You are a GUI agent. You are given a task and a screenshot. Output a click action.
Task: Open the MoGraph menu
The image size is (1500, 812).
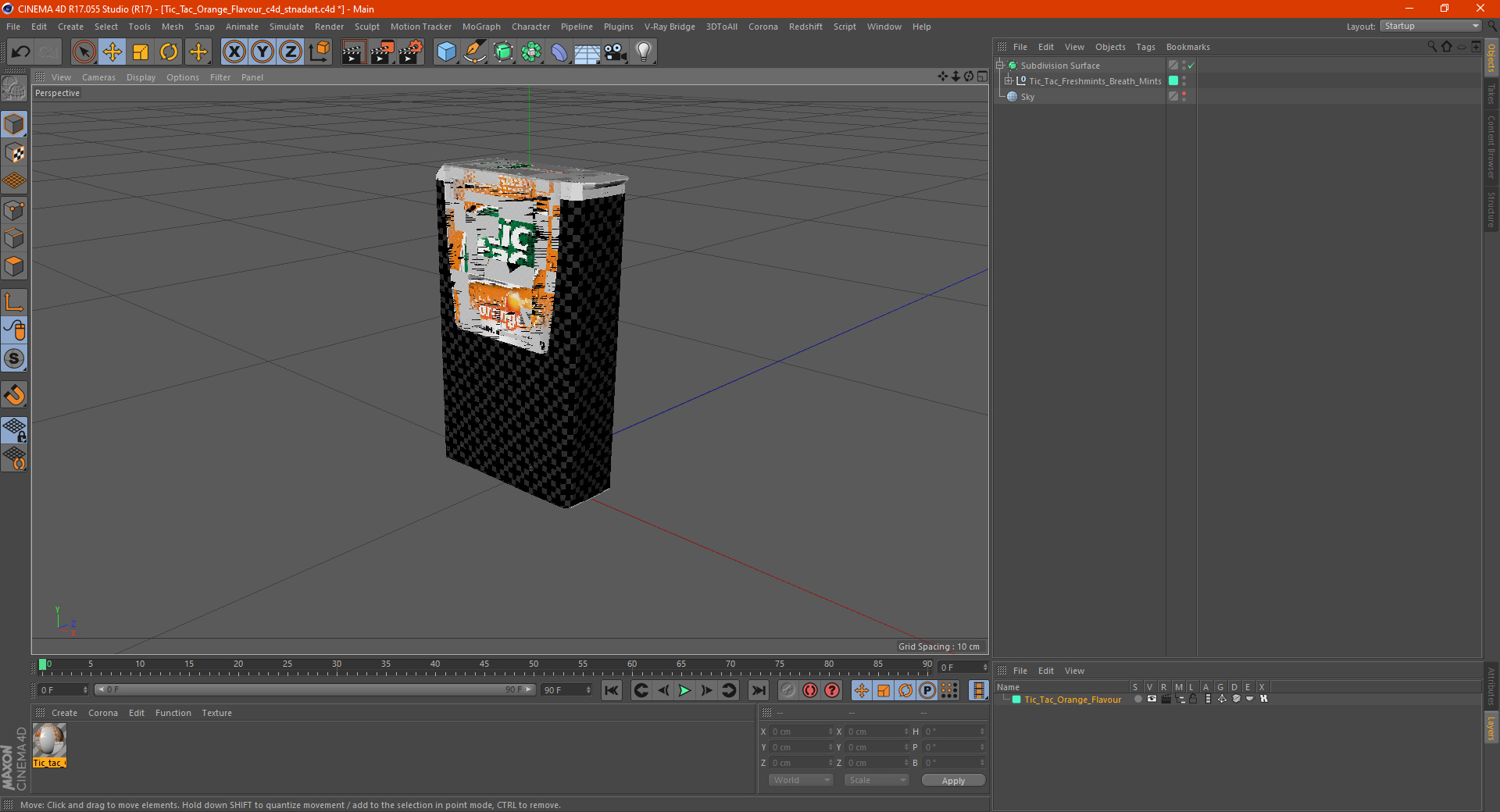click(x=481, y=27)
